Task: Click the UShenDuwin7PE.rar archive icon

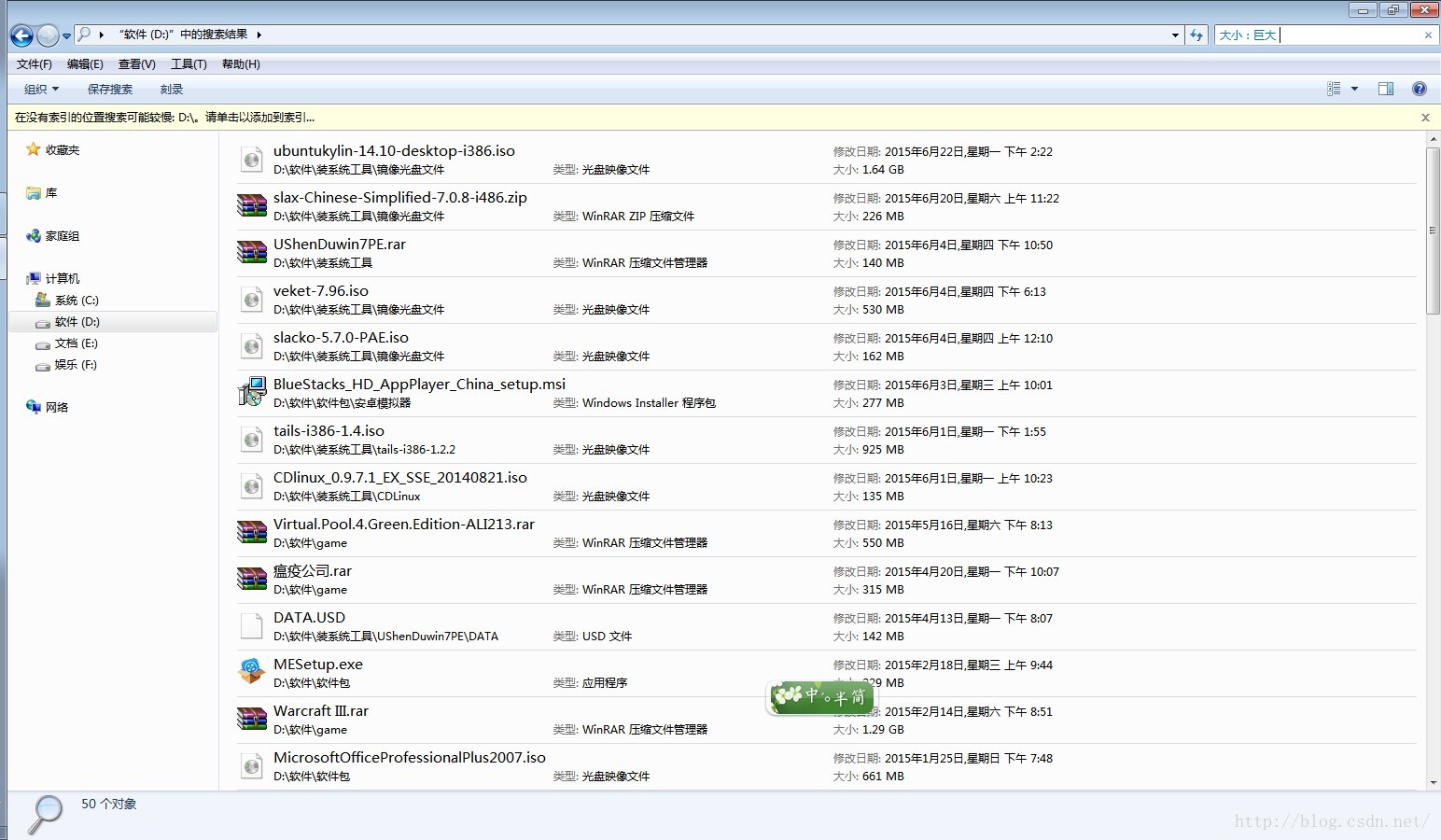Action: (251, 253)
